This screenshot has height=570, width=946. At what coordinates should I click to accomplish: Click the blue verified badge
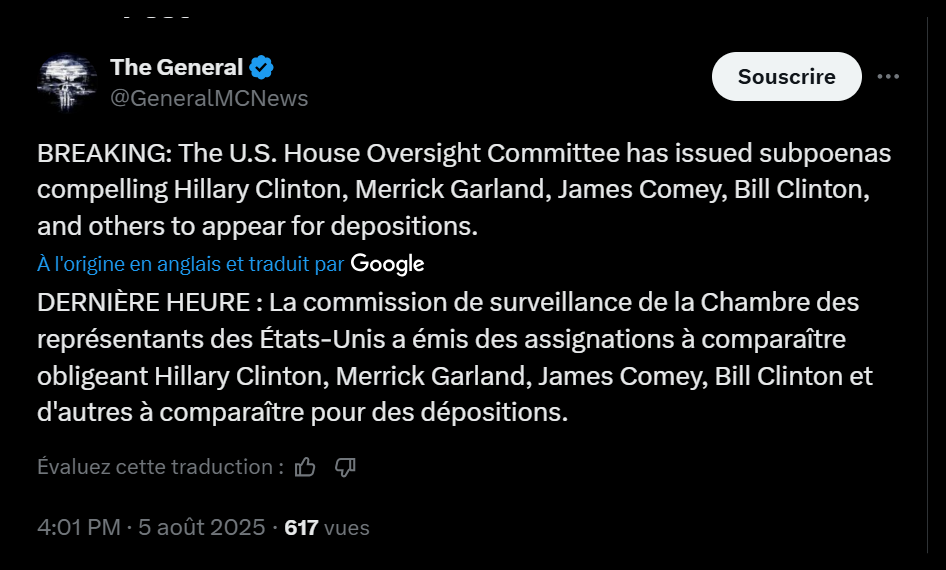pyautogui.click(x=262, y=68)
